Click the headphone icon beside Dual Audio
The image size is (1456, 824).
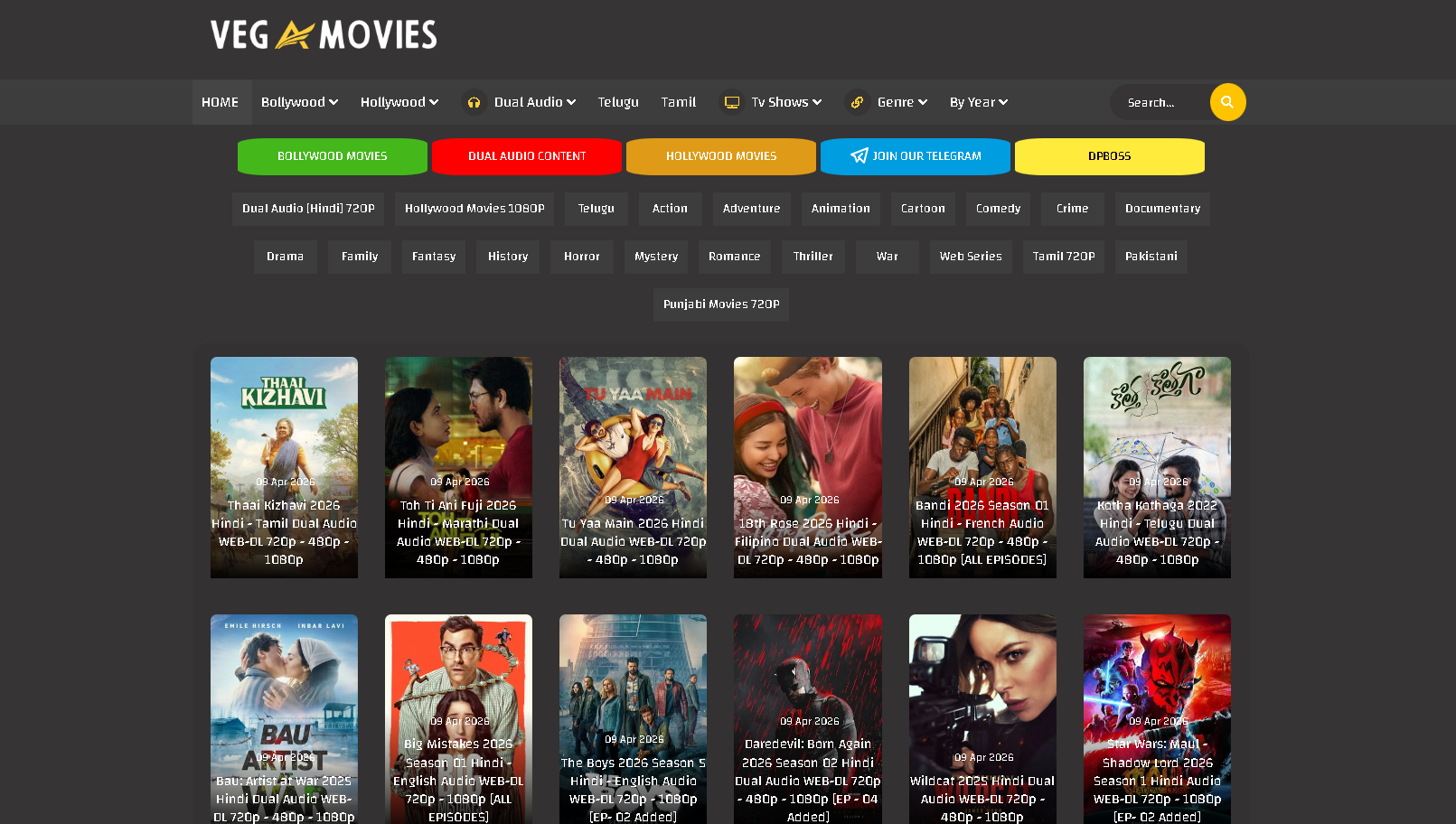pyautogui.click(x=474, y=103)
